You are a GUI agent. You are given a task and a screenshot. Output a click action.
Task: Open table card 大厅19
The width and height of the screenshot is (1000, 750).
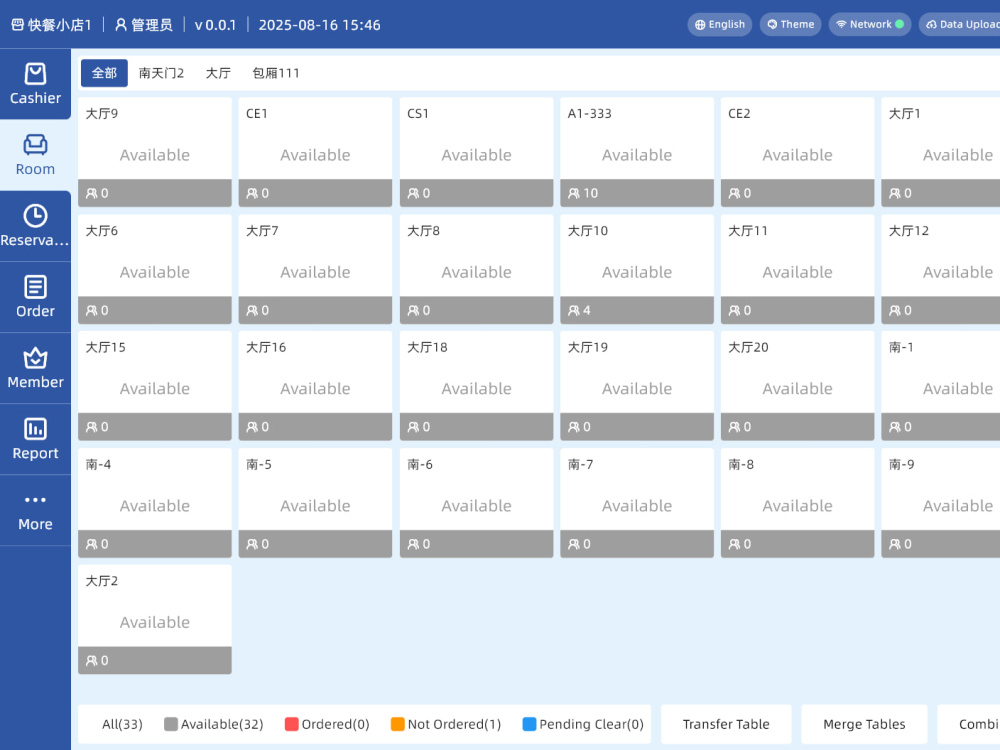[x=637, y=386]
